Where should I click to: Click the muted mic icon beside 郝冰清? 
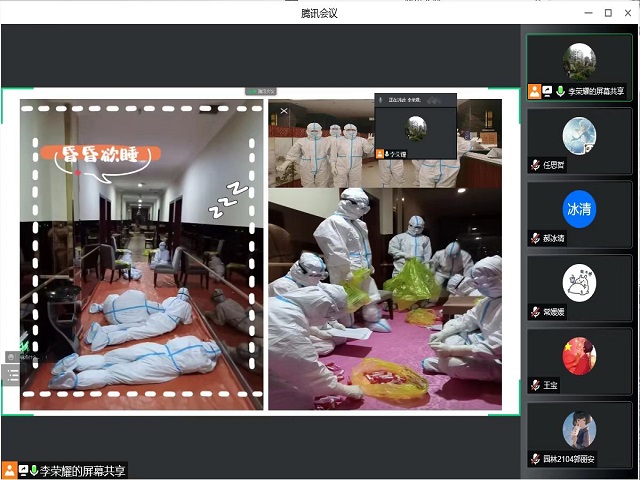tap(535, 238)
